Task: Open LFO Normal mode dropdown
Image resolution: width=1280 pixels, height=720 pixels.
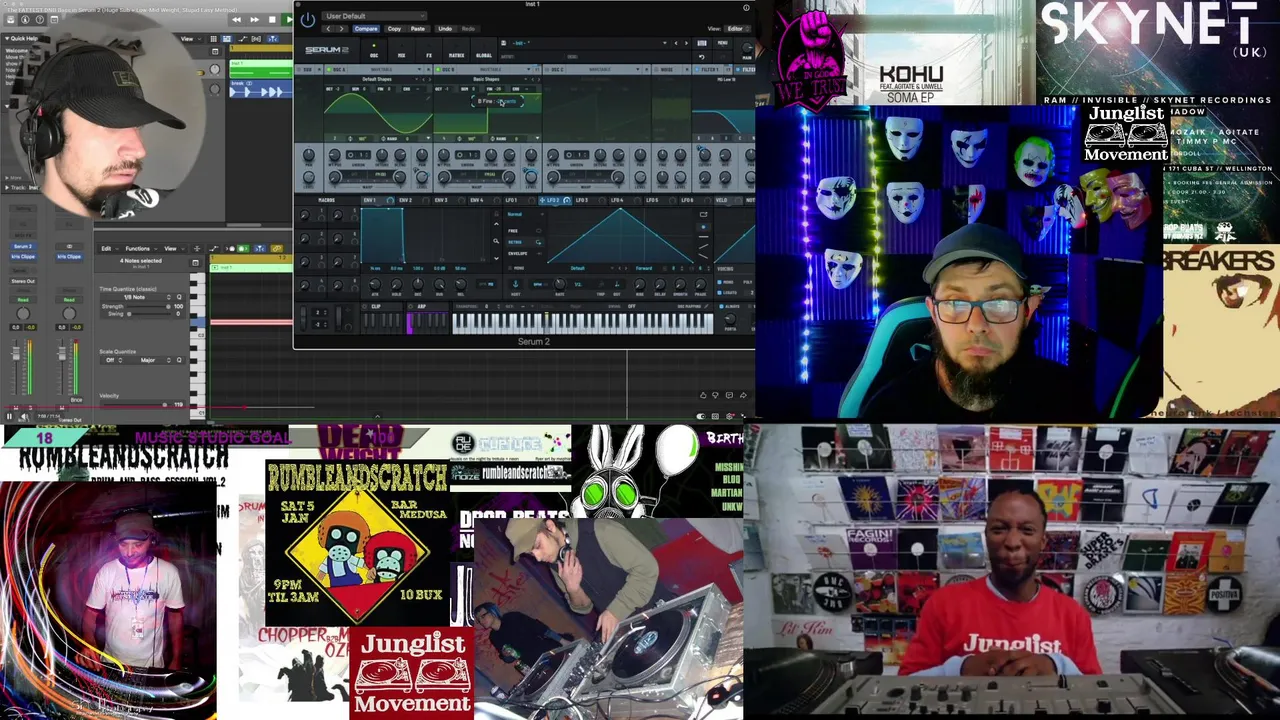Action: 525,214
